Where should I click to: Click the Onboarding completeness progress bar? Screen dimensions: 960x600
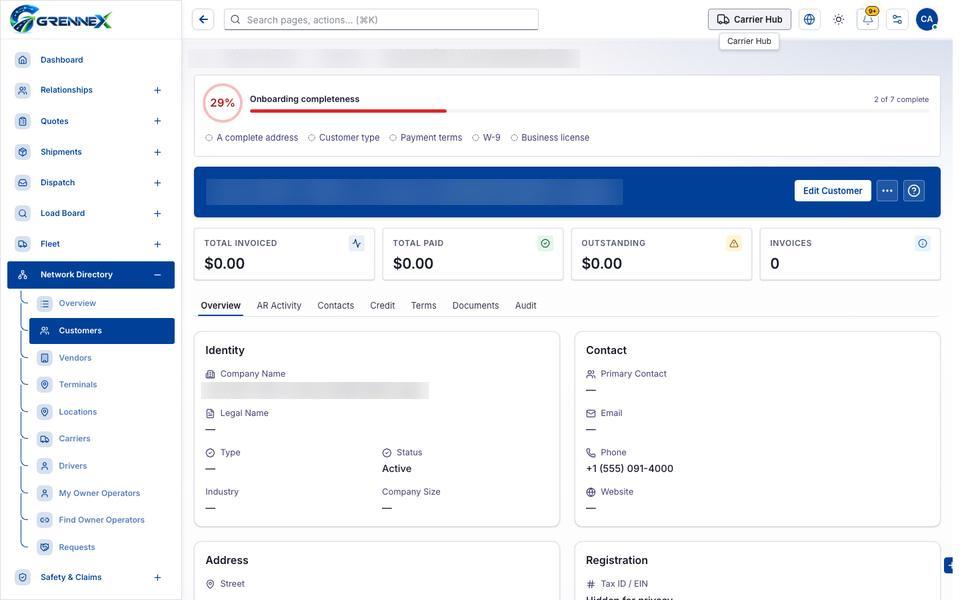click(589, 111)
